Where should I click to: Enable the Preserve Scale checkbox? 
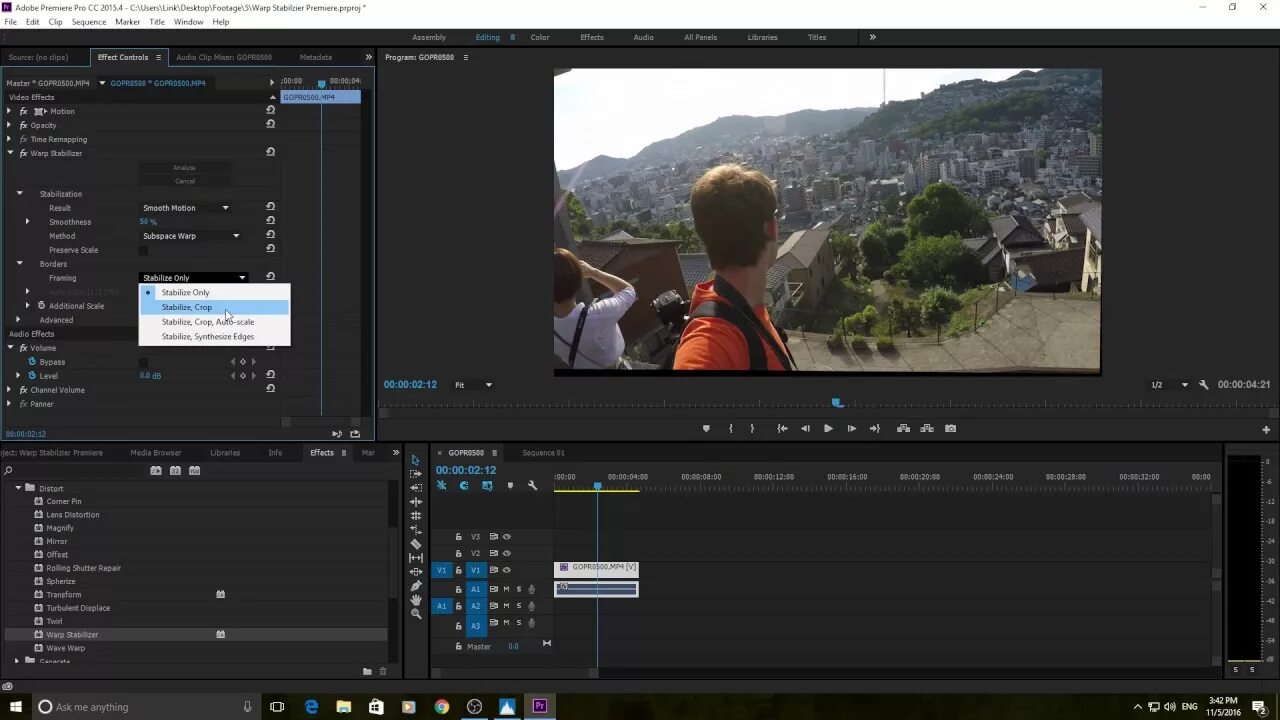pyautogui.click(x=143, y=250)
